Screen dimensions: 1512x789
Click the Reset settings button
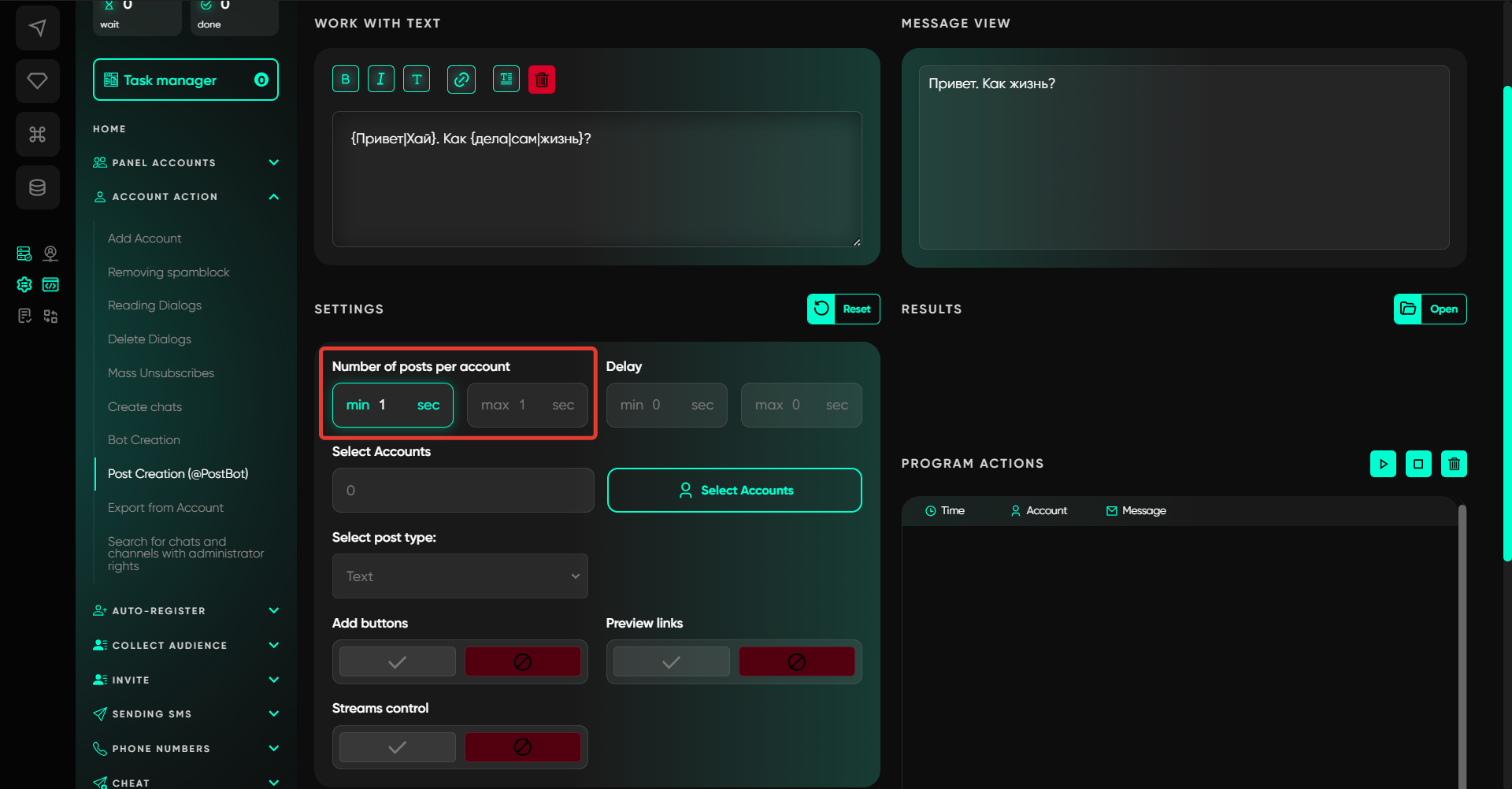pyautogui.click(x=843, y=309)
